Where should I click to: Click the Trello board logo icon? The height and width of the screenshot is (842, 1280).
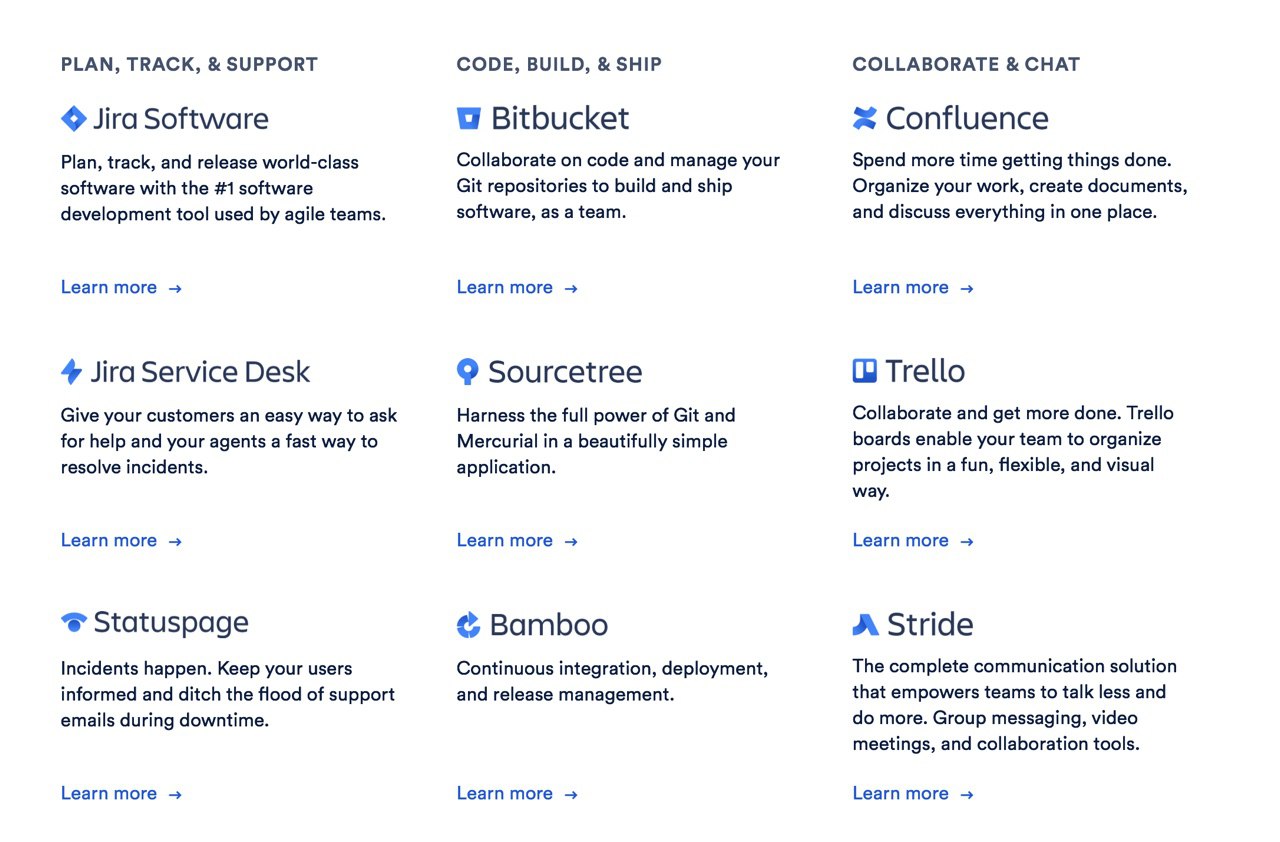click(865, 371)
